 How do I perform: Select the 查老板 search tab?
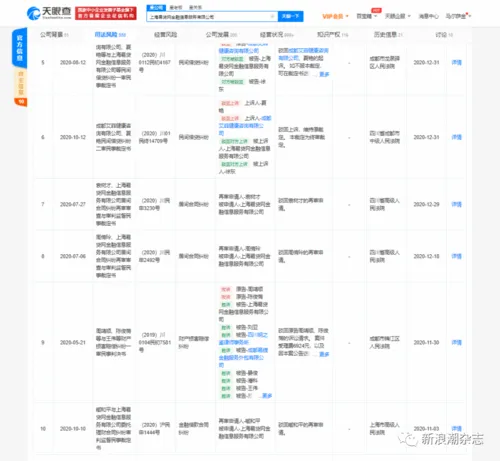point(176,7)
